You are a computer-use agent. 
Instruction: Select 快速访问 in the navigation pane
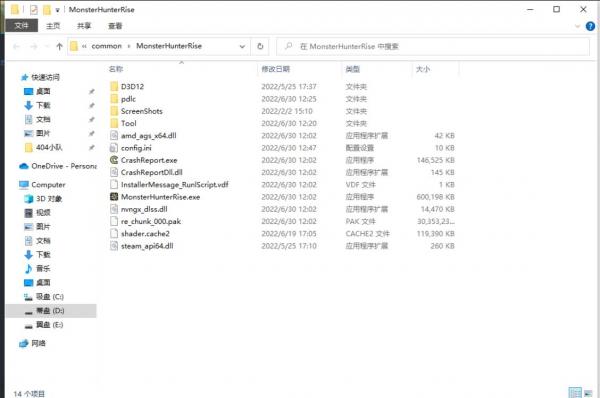click(x=45, y=77)
